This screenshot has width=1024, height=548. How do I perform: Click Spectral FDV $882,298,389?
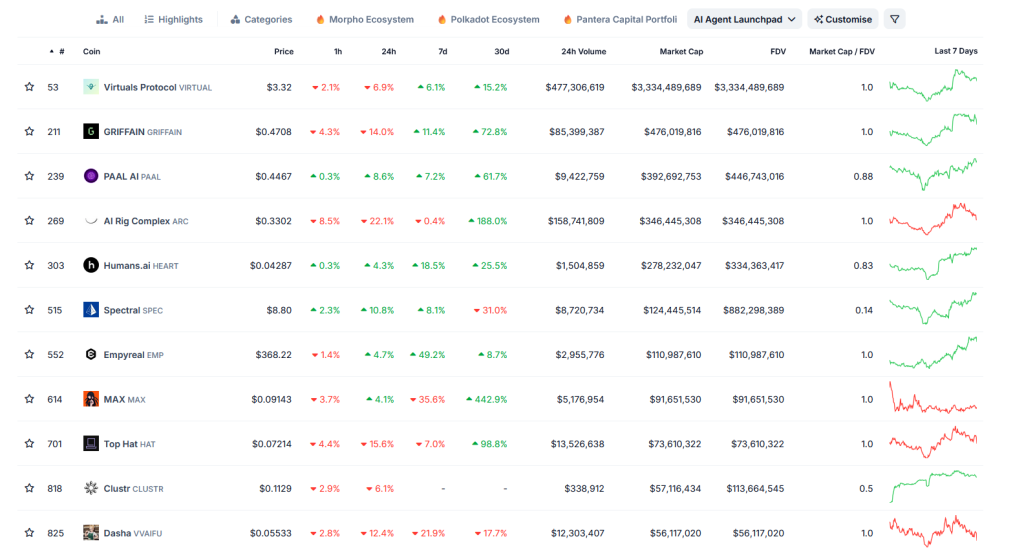point(754,310)
